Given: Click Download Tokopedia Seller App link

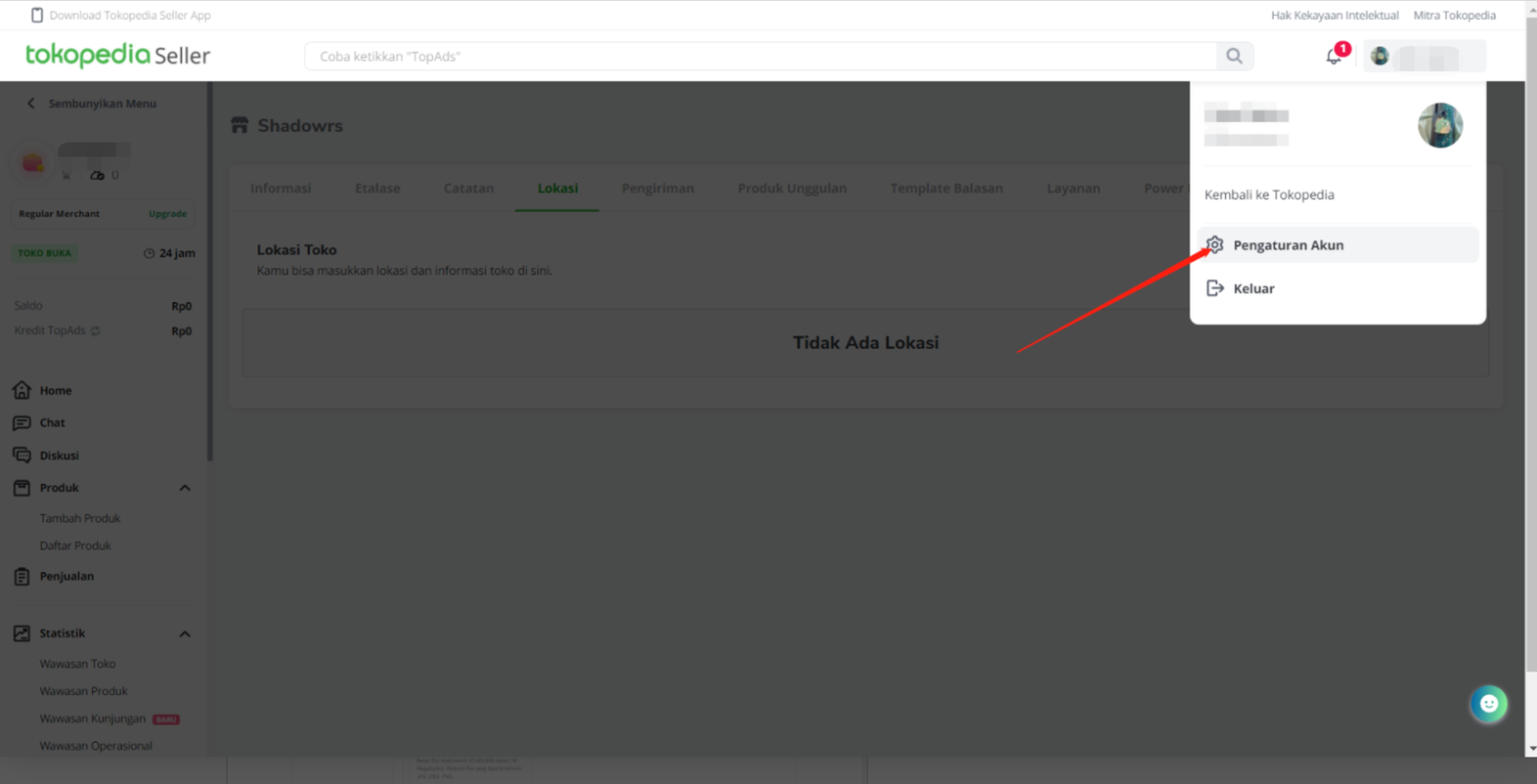Looking at the screenshot, I should pos(129,16).
